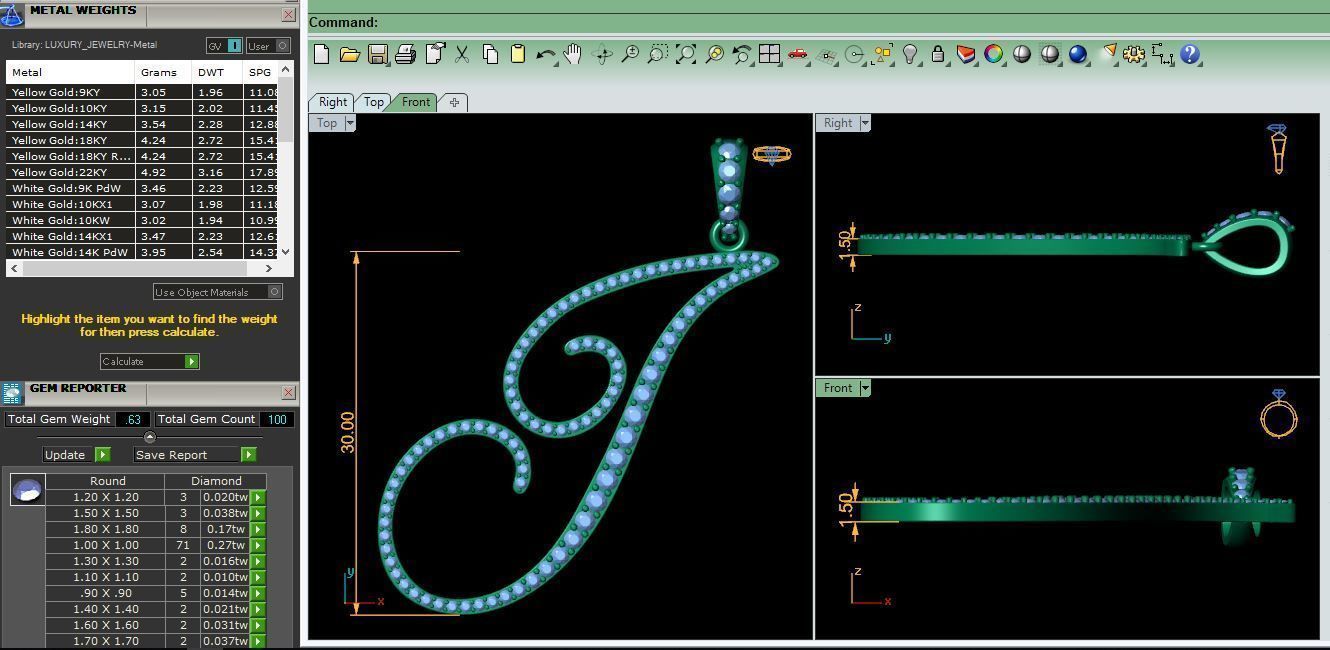Click the light bulb Hide icon
The width and height of the screenshot is (1330, 650).
point(910,54)
